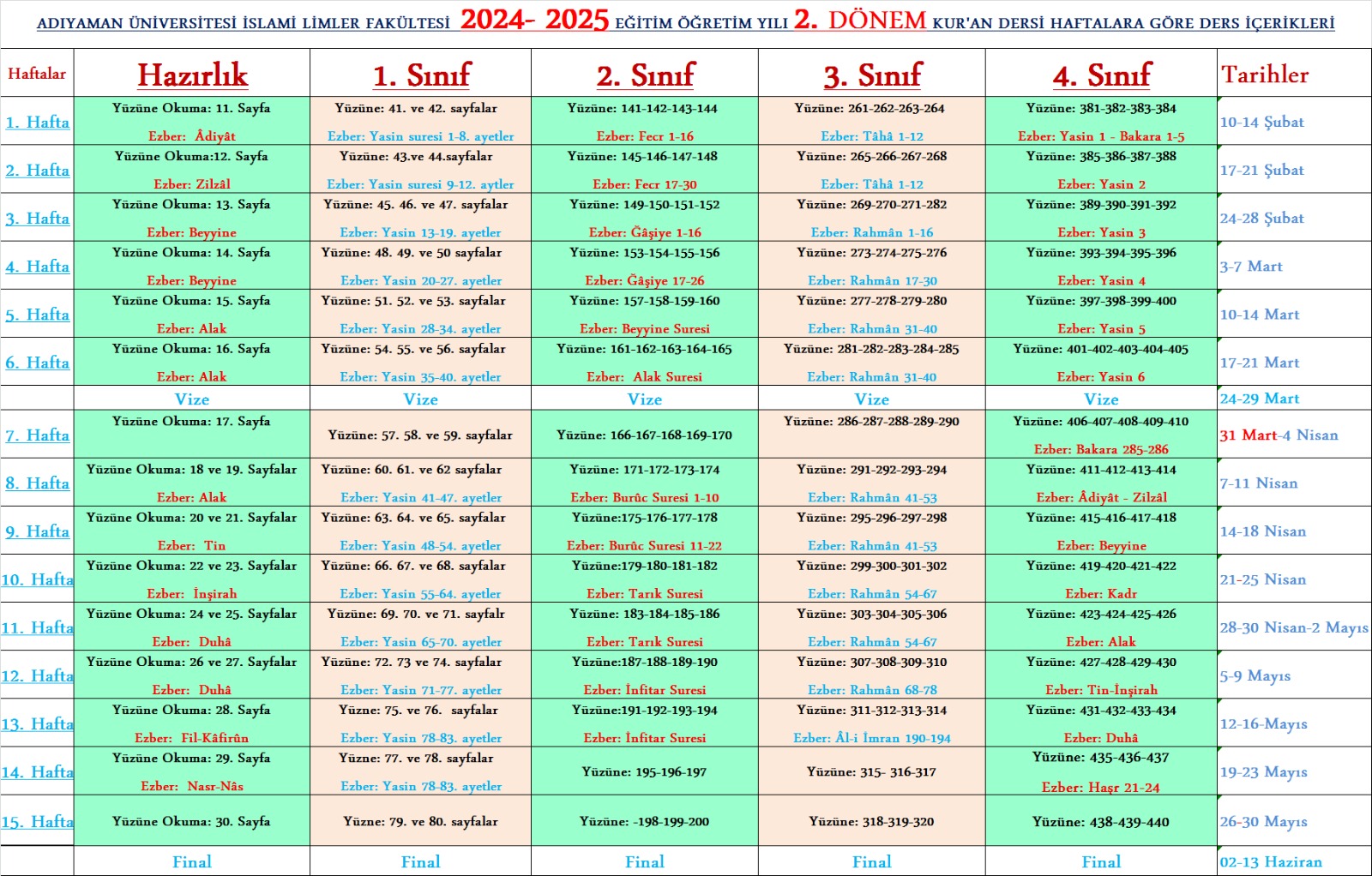Viewport: 1372px width, 876px height.
Task: Click 'Yüzüne: 318-319-320' cell
Action: pyautogui.click(x=871, y=821)
